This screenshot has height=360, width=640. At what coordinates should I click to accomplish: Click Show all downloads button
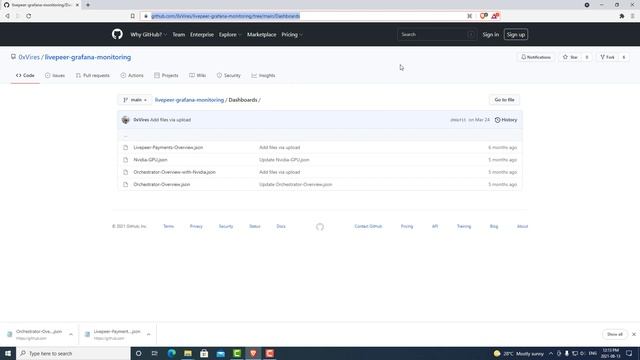tap(615, 334)
